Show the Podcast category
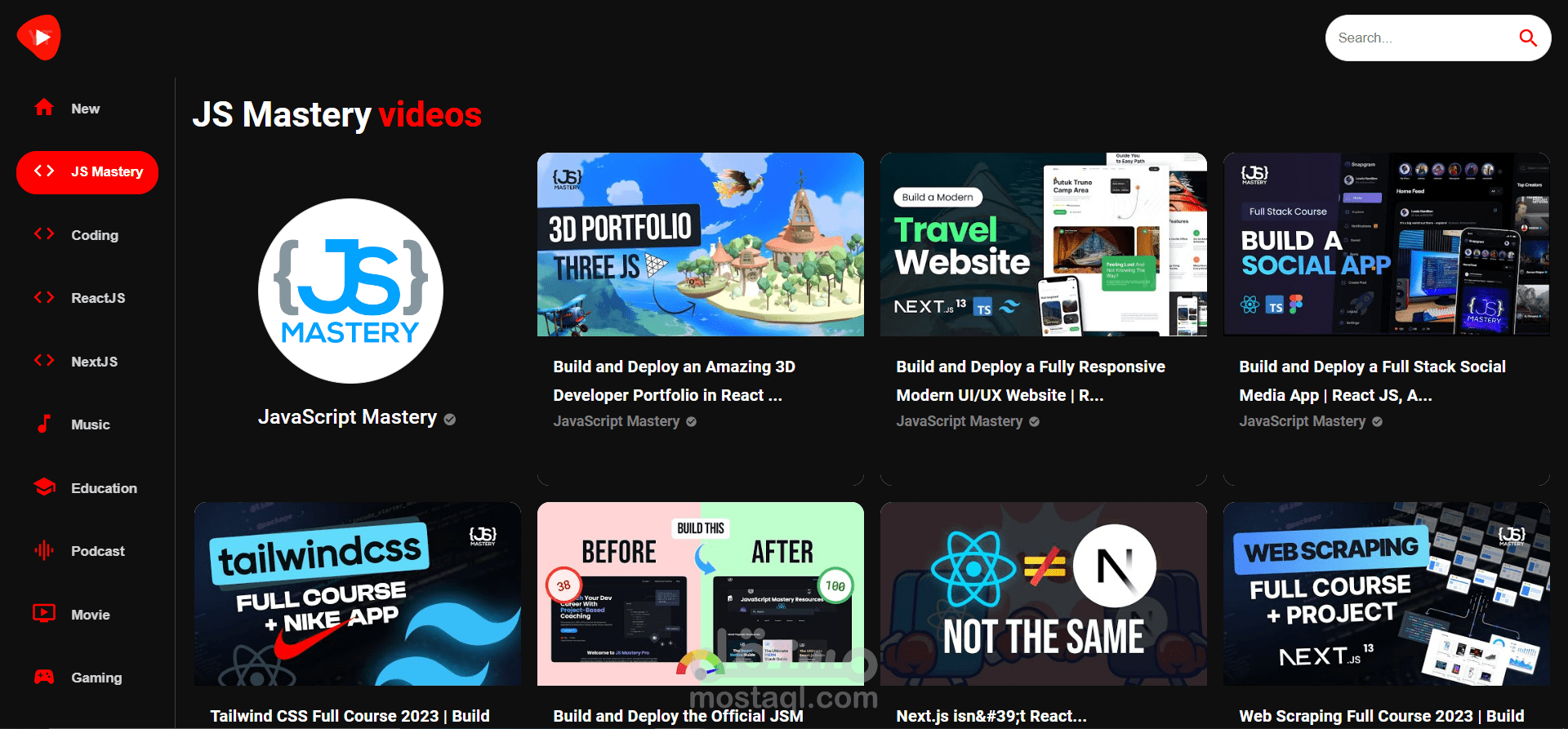Screen dimensions: 1568x729 87,551
